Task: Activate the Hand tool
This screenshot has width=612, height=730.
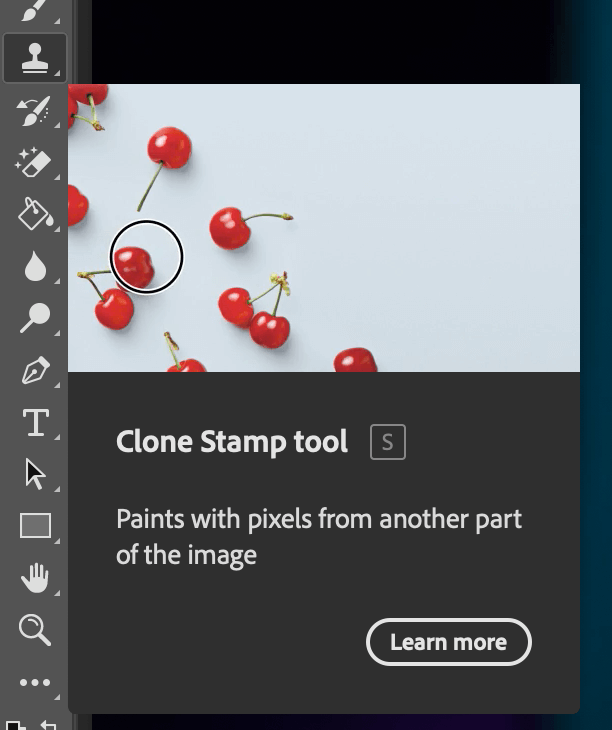Action: [35, 578]
